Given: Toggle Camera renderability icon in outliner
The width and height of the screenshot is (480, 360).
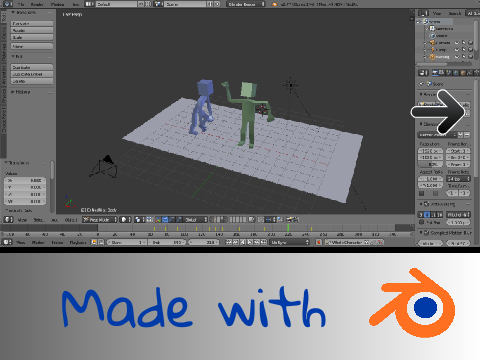Looking at the screenshot, I should pos(470,43).
